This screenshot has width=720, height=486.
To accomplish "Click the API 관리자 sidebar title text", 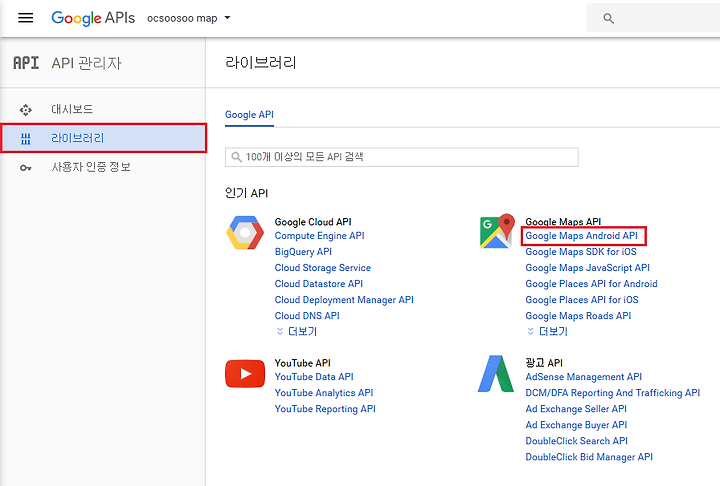I will tap(86, 63).
